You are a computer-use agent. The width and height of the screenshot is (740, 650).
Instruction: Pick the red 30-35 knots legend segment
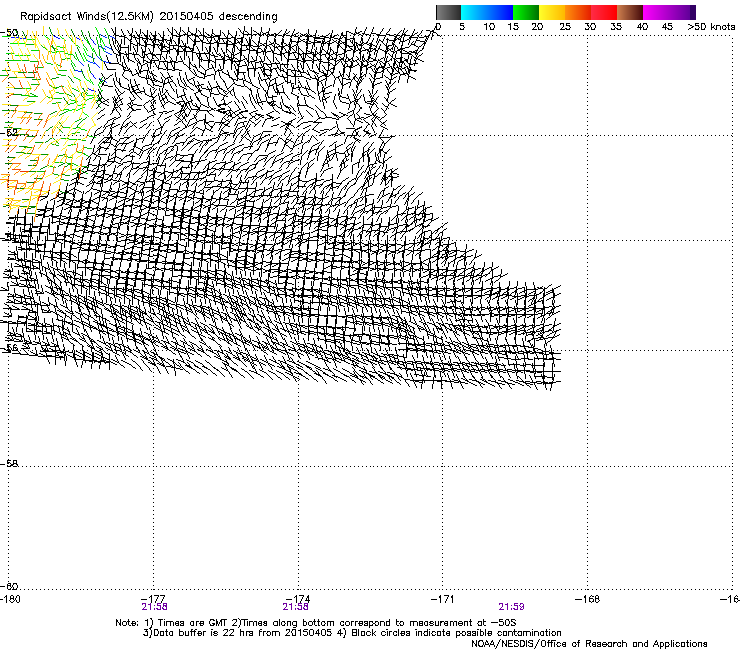click(604, 12)
